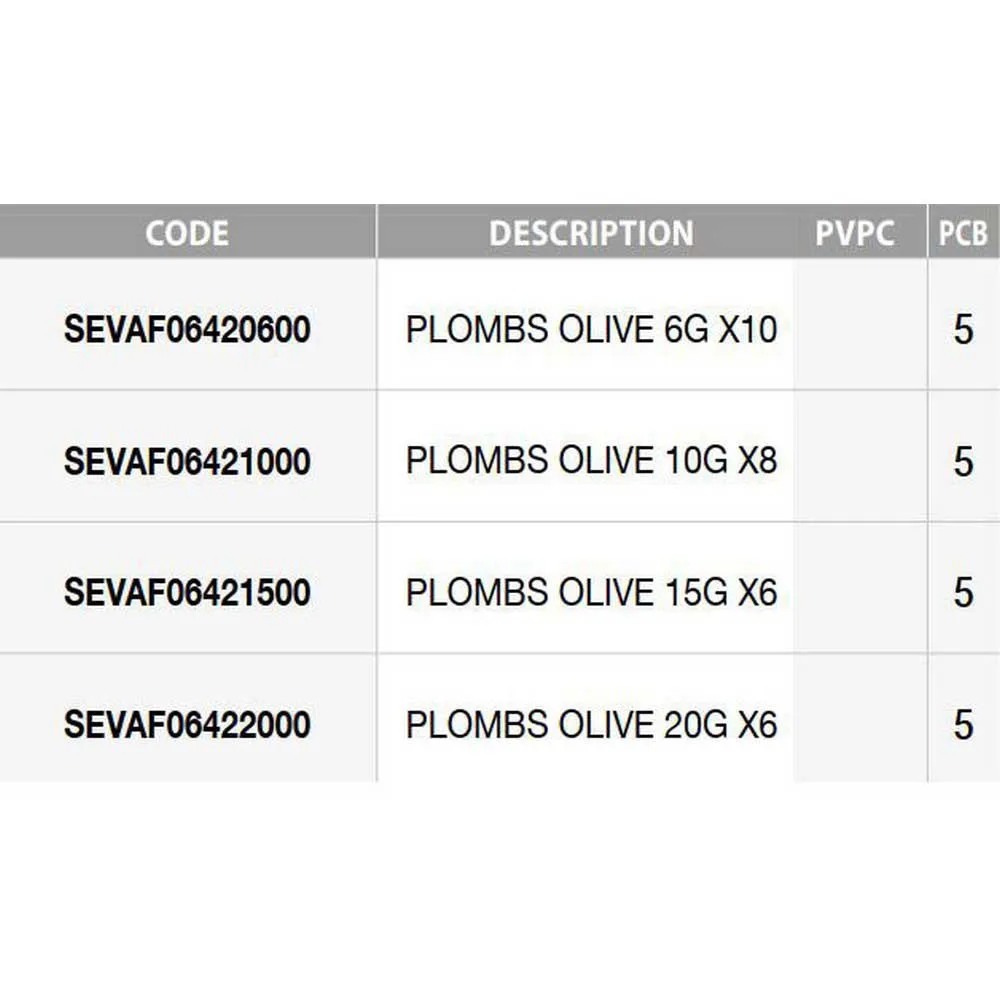Click empty PVPC cell for PLOMBS OLIVE 6G X10
1000x1000 pixels.
(x=859, y=325)
